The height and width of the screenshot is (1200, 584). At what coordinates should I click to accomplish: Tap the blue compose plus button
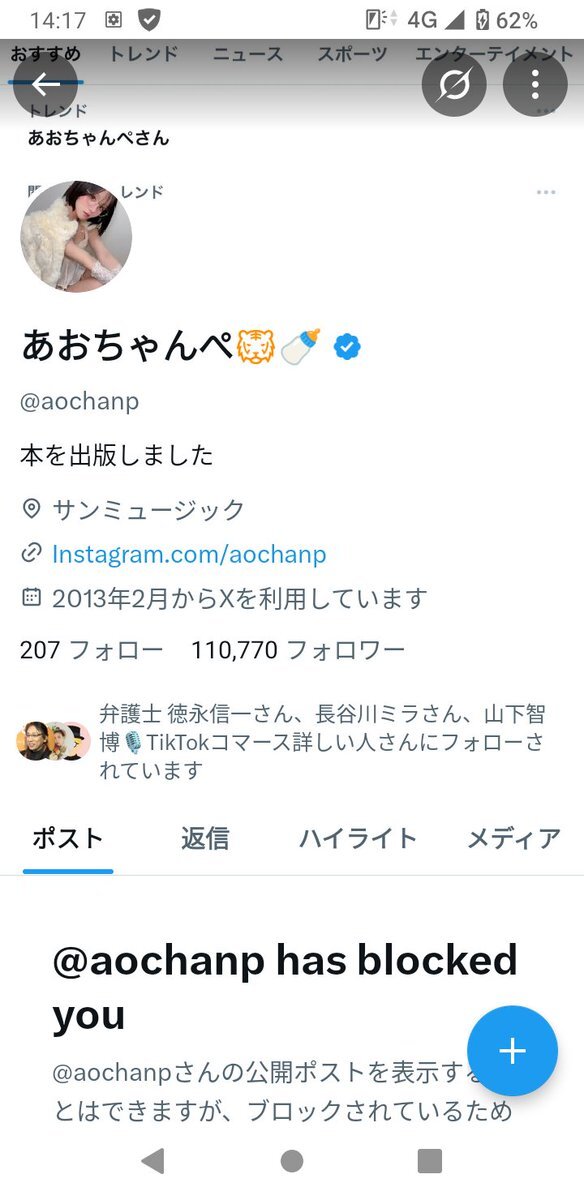pyautogui.click(x=512, y=1051)
